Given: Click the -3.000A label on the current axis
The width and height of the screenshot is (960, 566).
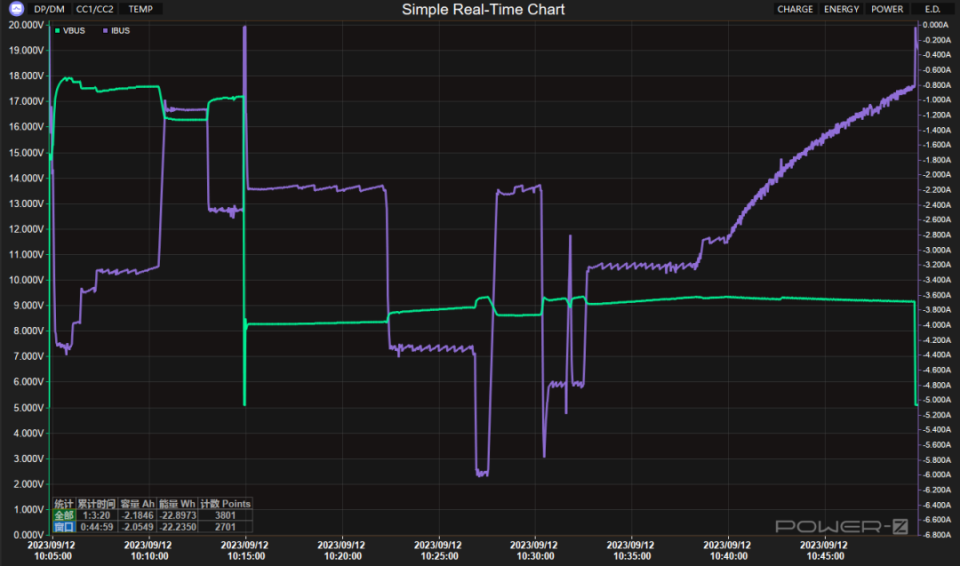Looking at the screenshot, I should point(936,250).
